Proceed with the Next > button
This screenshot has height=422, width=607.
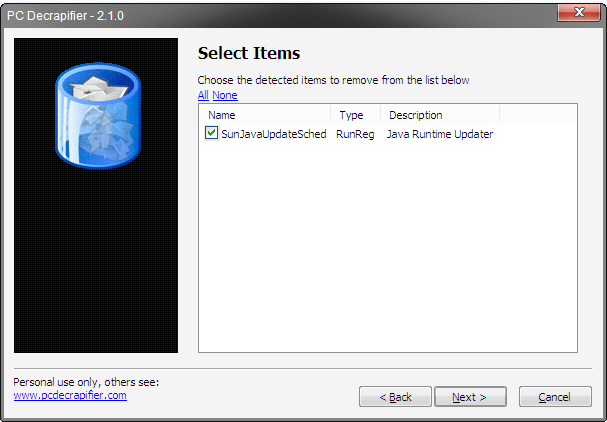tap(470, 397)
